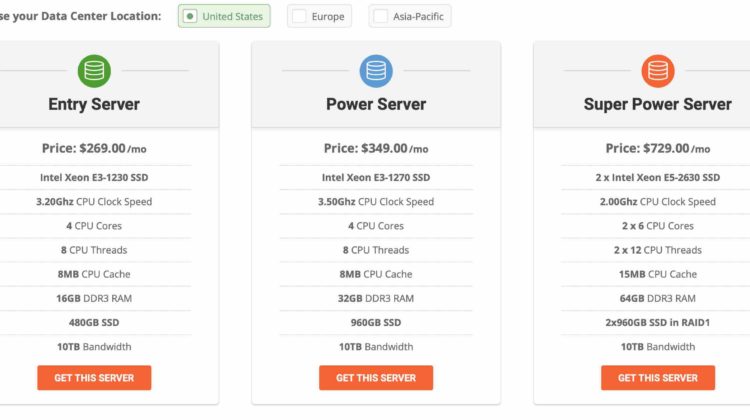Get the Power Server plan
750x420 pixels.
pos(376,378)
